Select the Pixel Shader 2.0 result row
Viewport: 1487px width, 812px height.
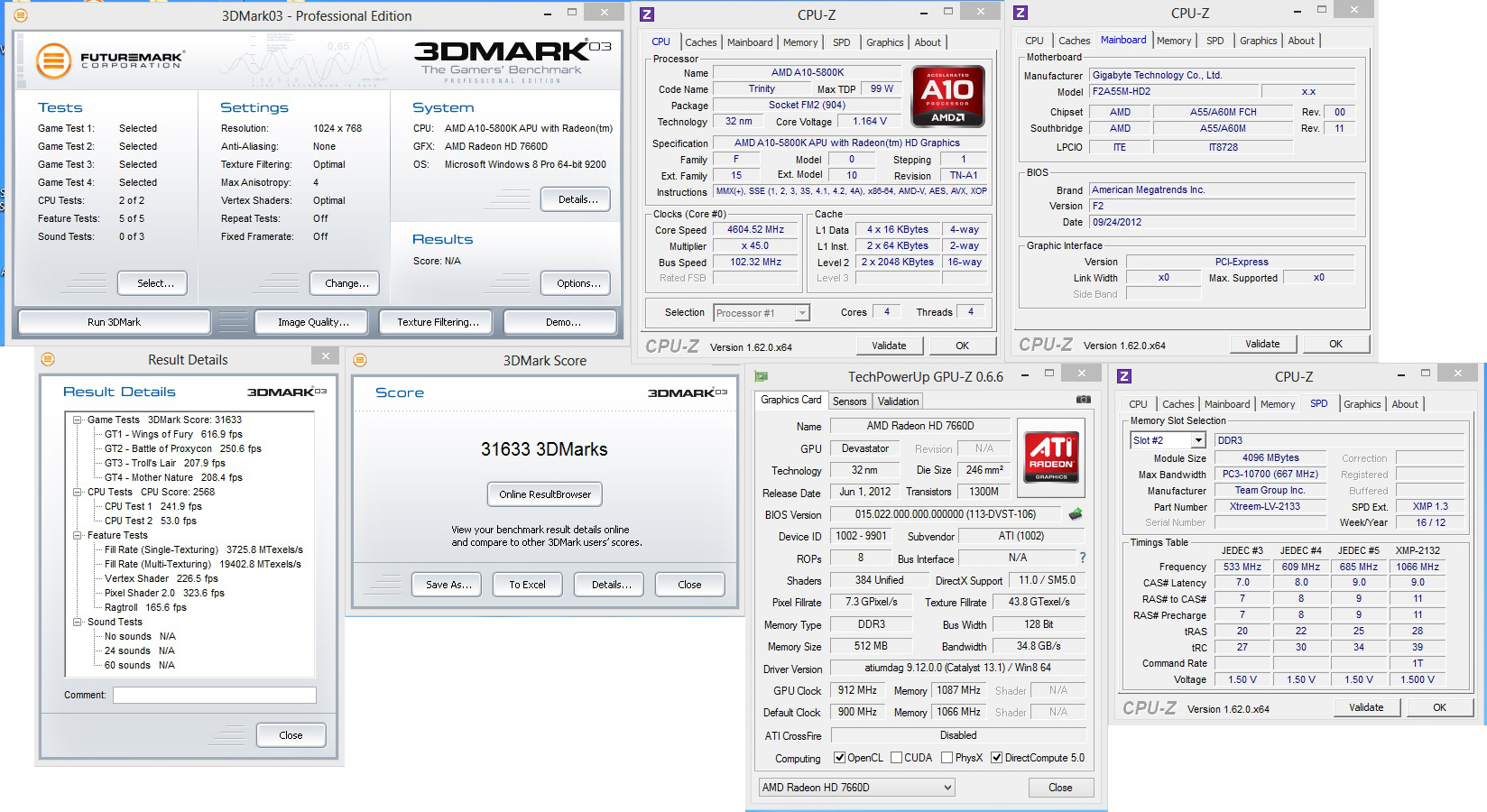164,593
